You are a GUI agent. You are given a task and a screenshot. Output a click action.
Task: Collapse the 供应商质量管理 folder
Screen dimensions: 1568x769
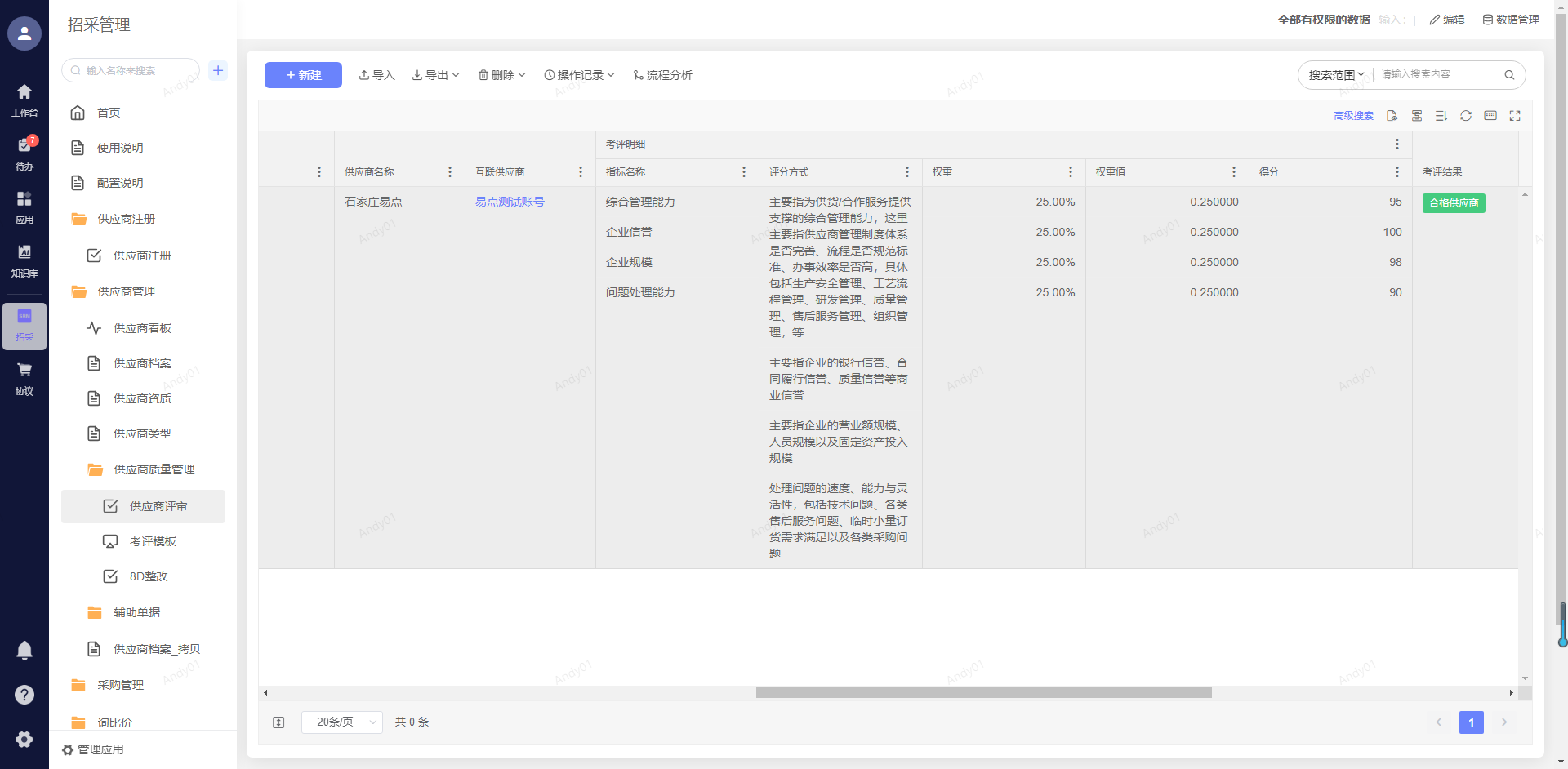point(154,469)
